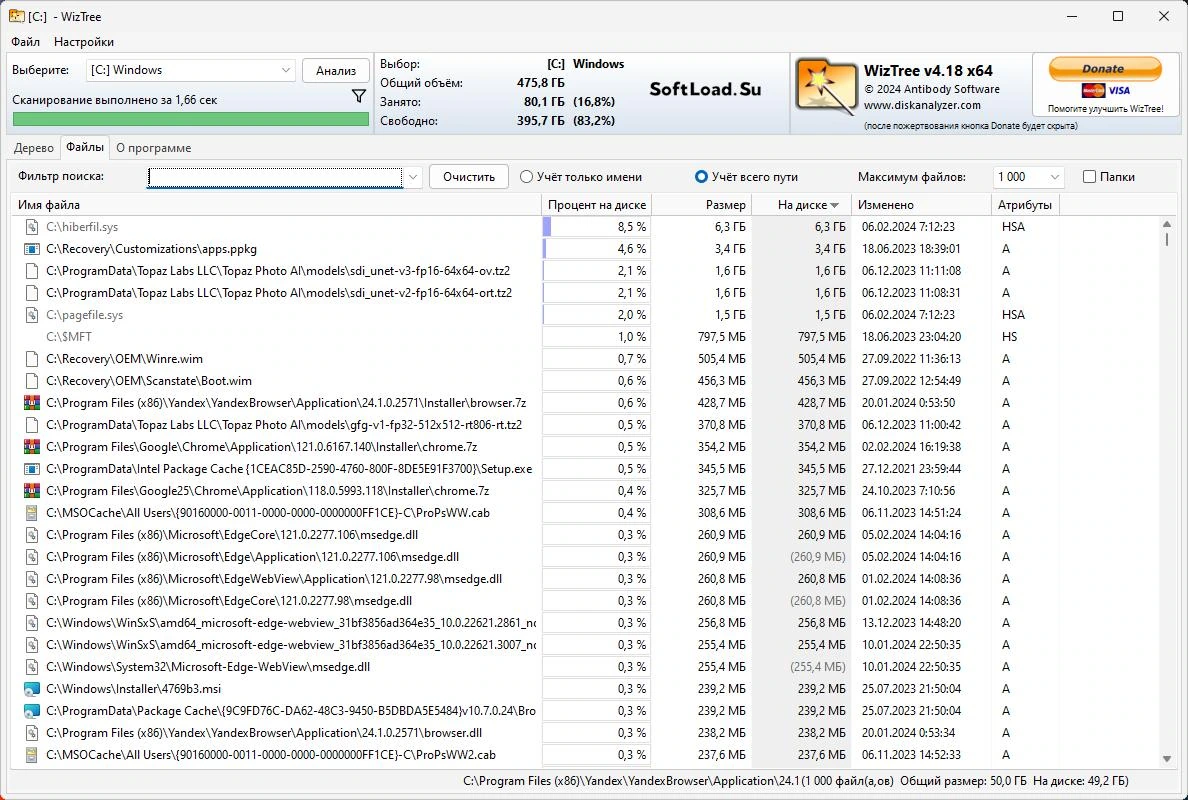The height and width of the screenshot is (800, 1188).
Task: Click archive icon of Google25 chrome.7z
Action: coord(31,490)
